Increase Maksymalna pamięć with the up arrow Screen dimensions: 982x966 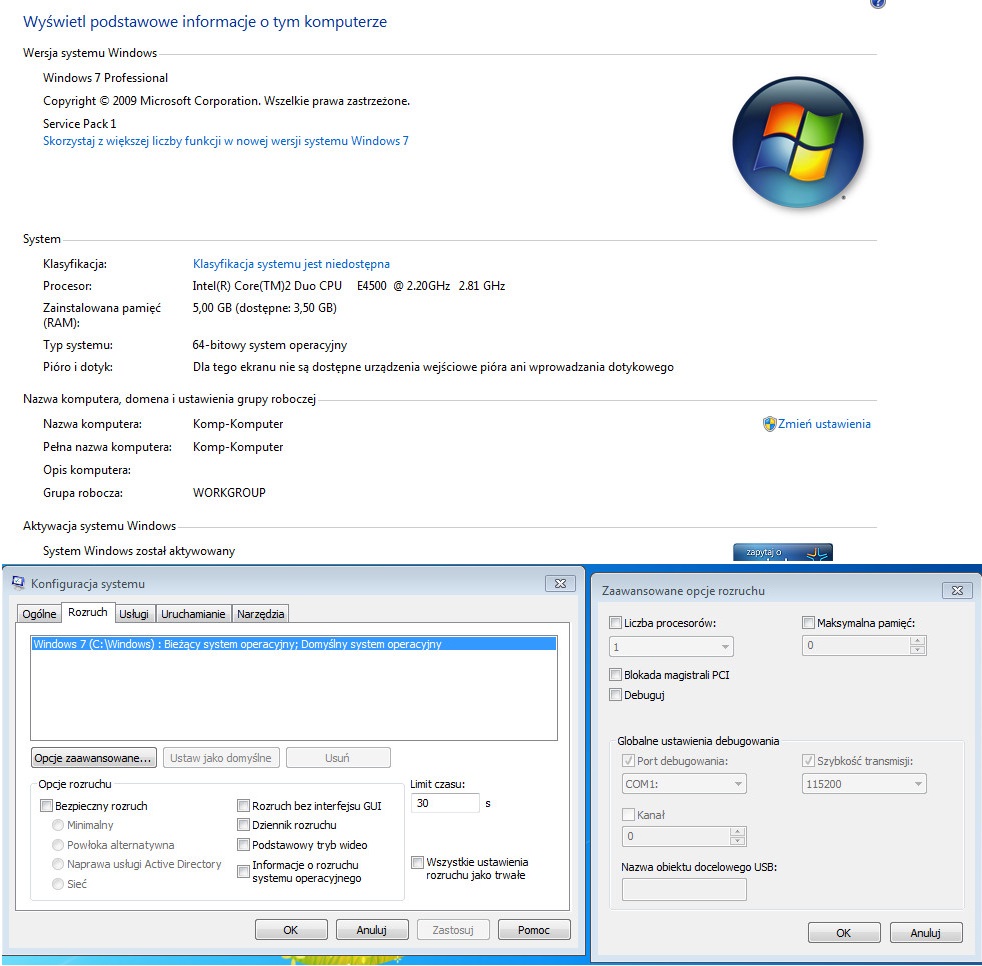click(917, 641)
